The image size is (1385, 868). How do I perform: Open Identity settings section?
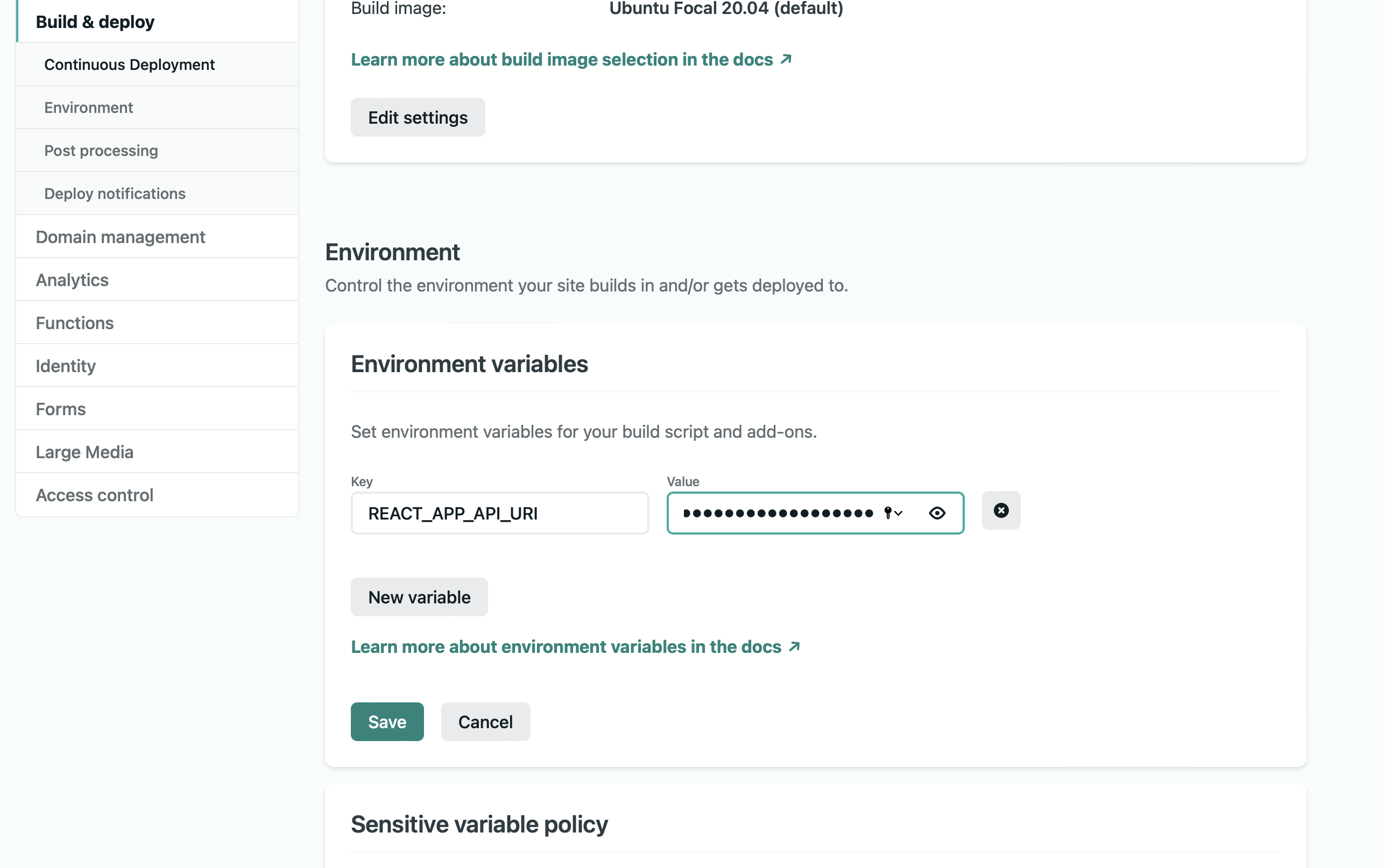click(66, 366)
